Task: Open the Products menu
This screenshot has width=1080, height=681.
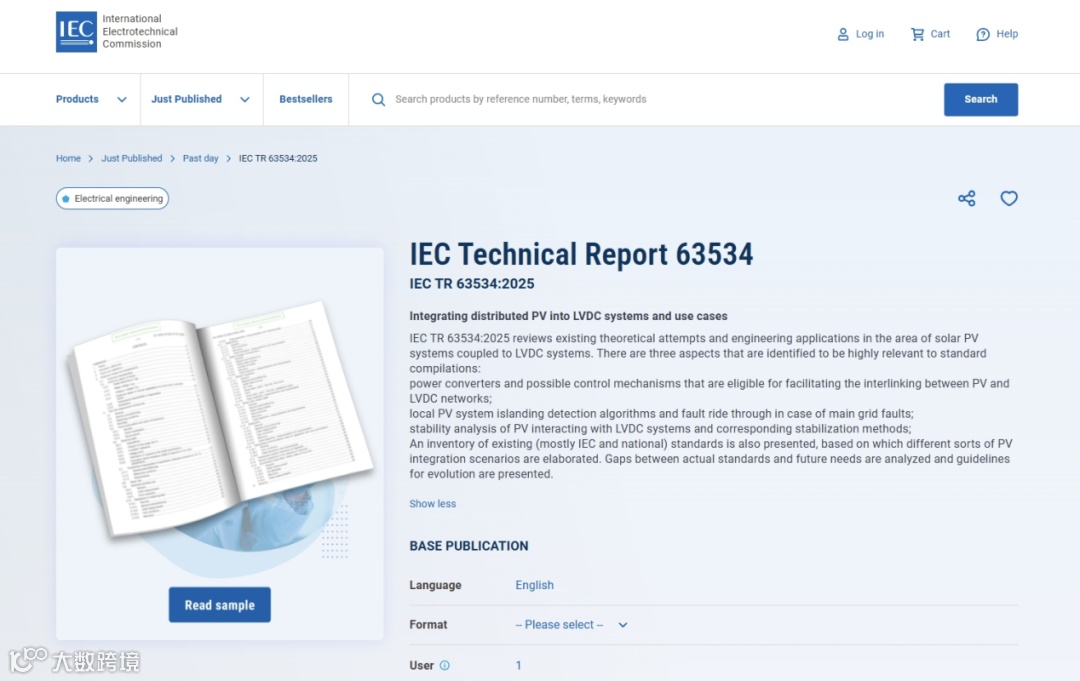Action: pyautogui.click(x=77, y=99)
